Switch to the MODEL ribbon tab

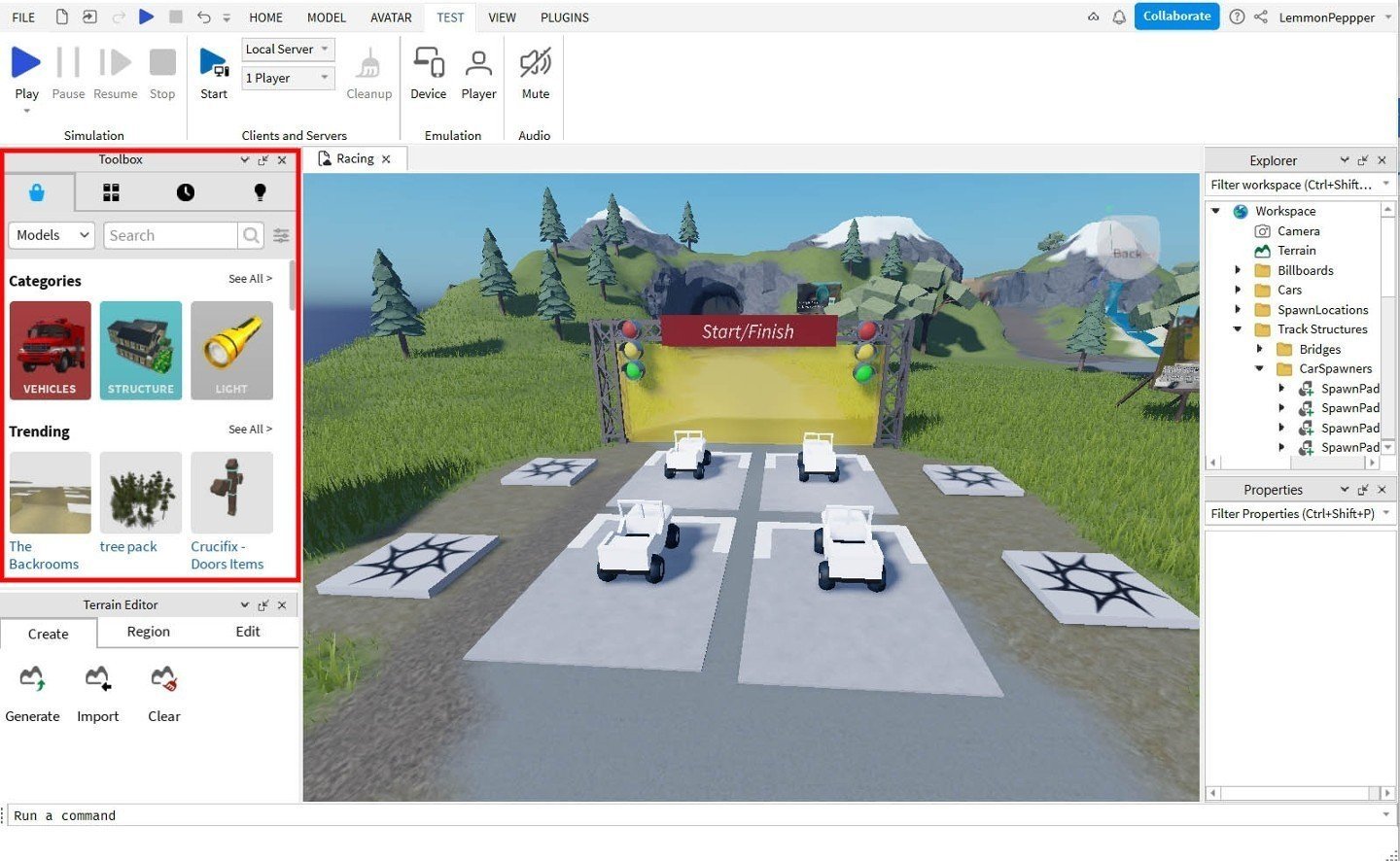[x=327, y=17]
